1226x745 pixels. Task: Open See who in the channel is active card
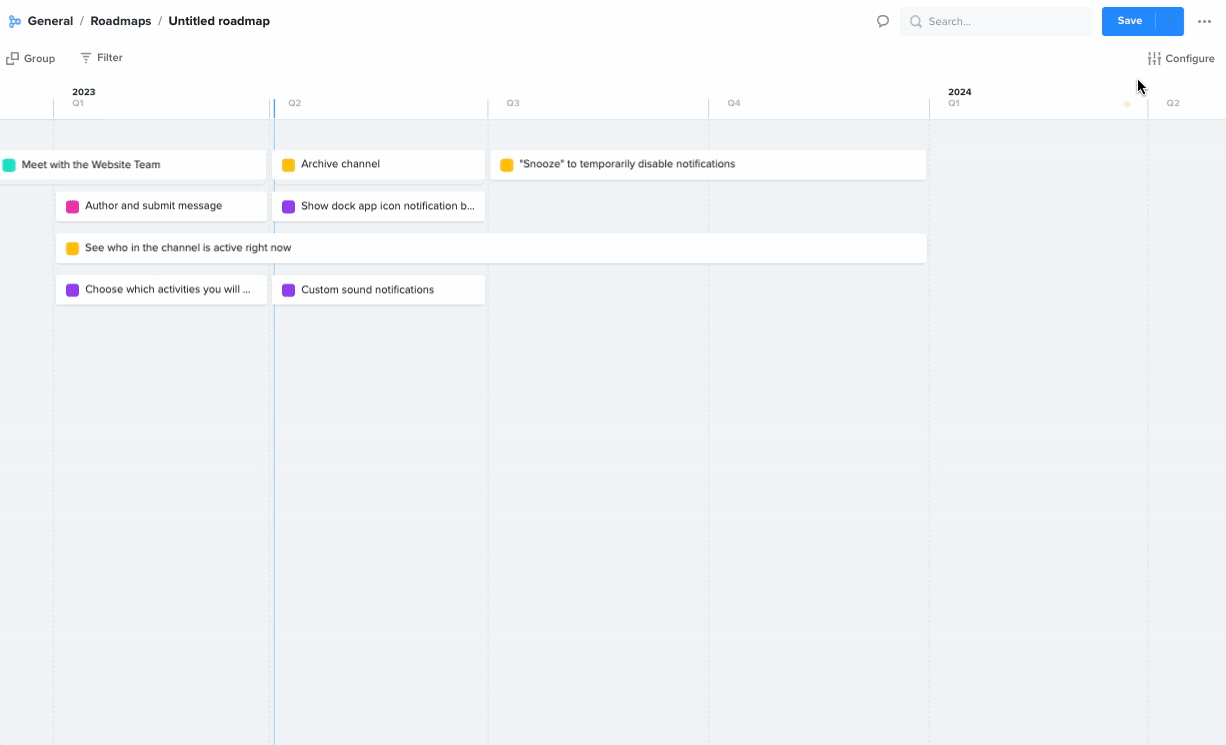tap(492, 248)
